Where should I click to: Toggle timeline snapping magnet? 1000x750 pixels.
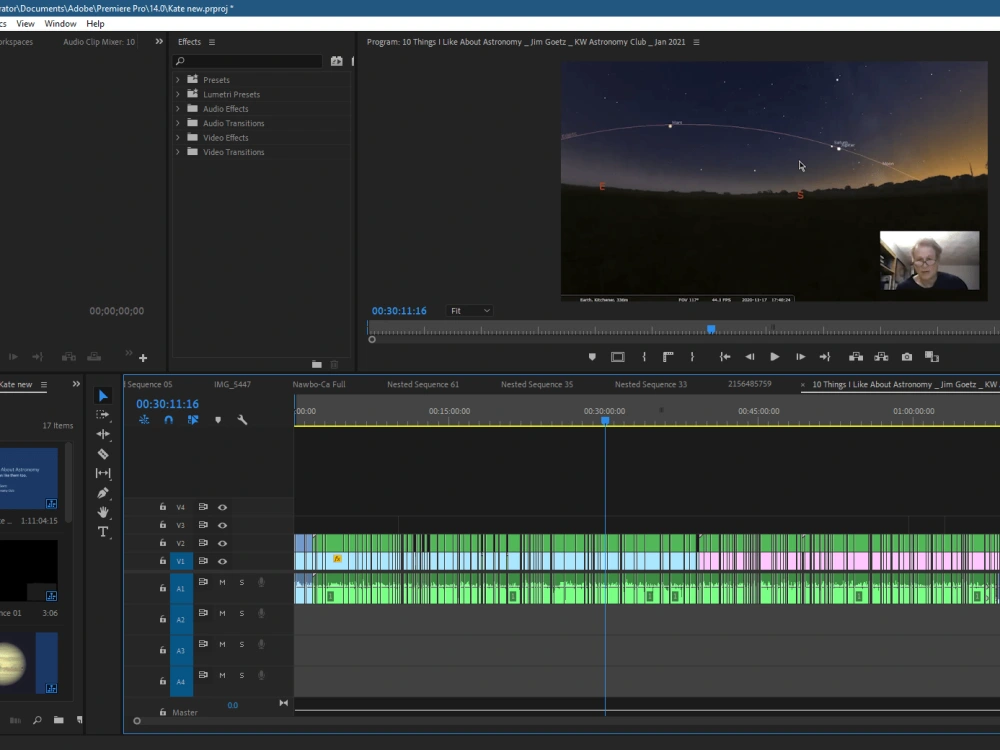coord(168,420)
